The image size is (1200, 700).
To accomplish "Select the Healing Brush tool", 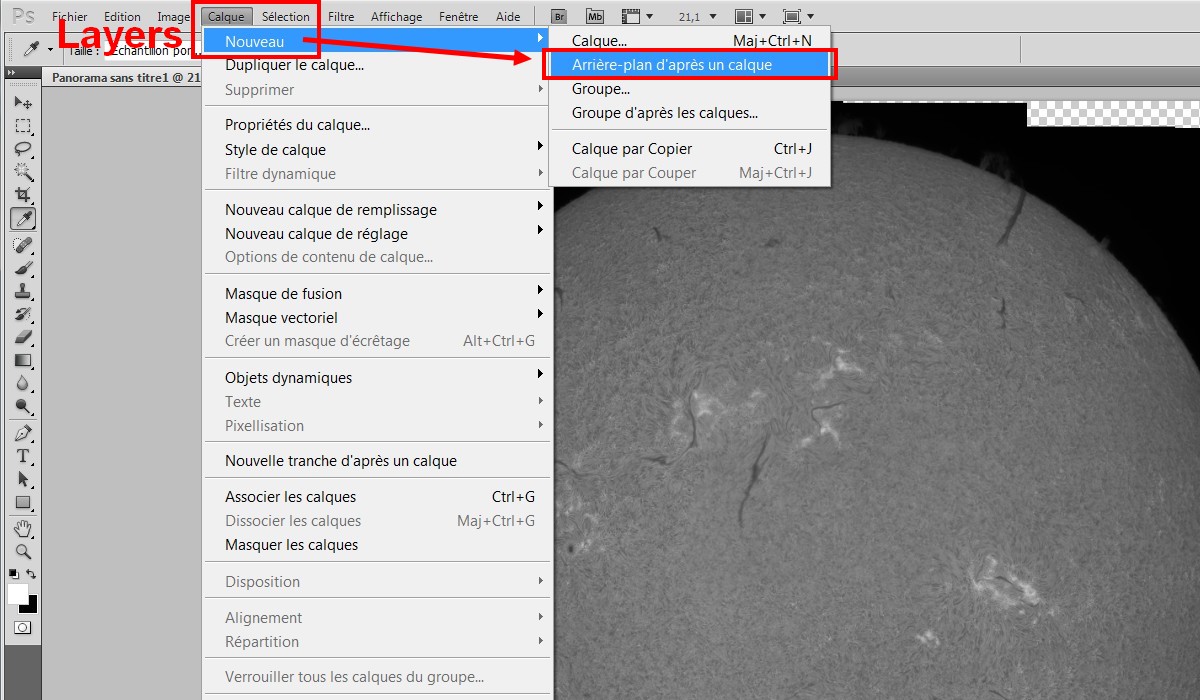I will pyautogui.click(x=23, y=245).
